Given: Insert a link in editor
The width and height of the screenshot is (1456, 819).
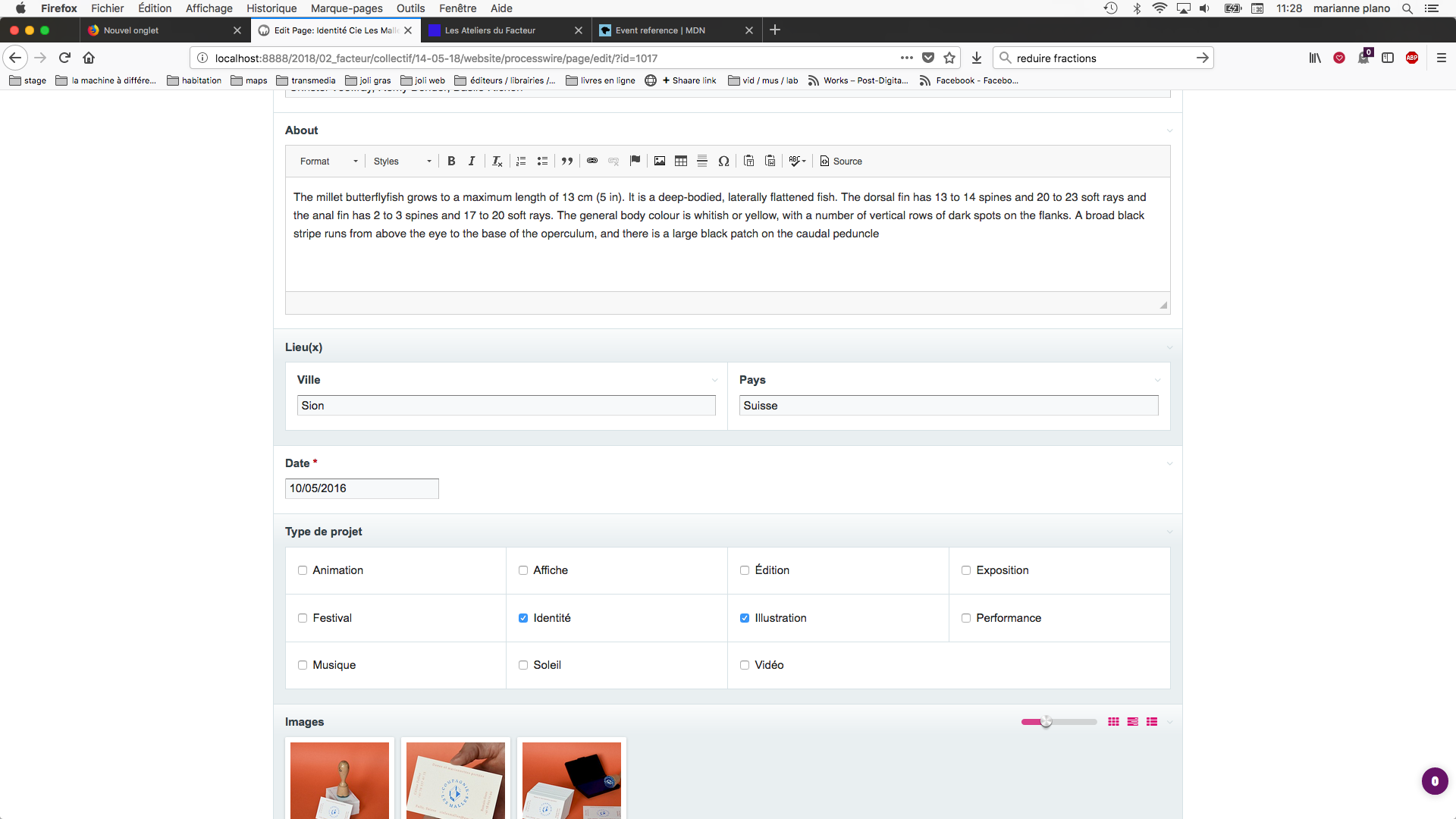Looking at the screenshot, I should pyautogui.click(x=592, y=161).
